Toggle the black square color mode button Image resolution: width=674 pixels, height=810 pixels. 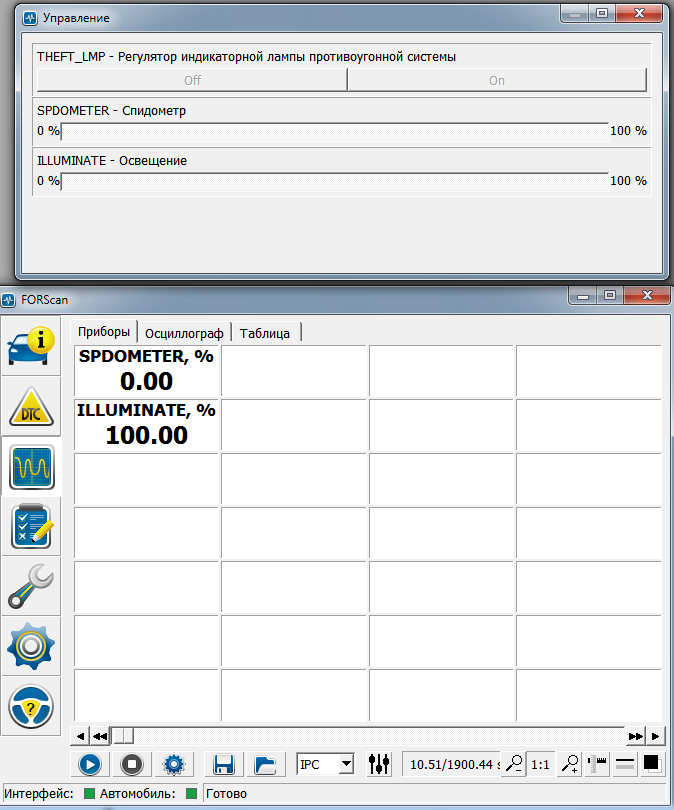pyautogui.click(x=652, y=764)
